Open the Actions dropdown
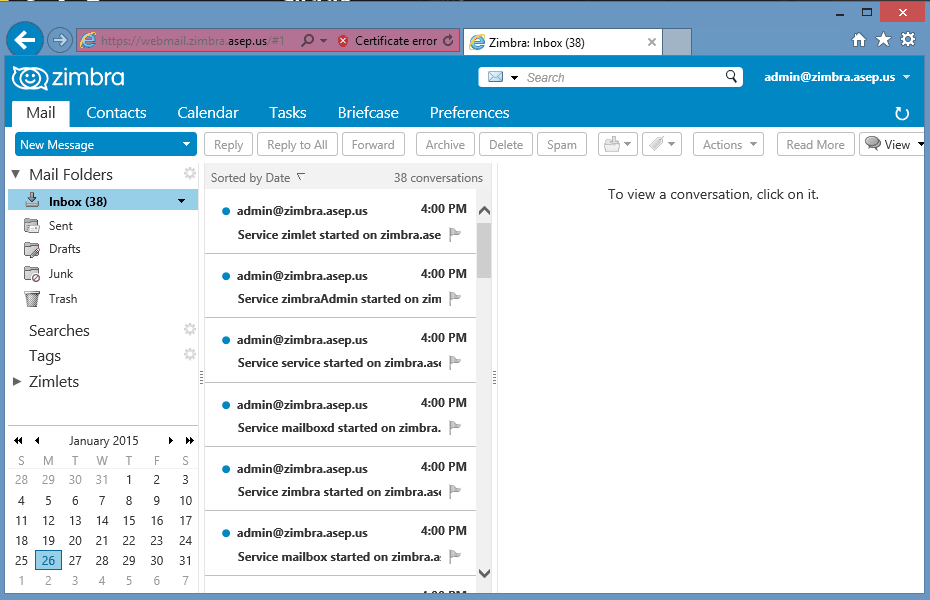The height and width of the screenshot is (600, 930). pyautogui.click(x=728, y=145)
